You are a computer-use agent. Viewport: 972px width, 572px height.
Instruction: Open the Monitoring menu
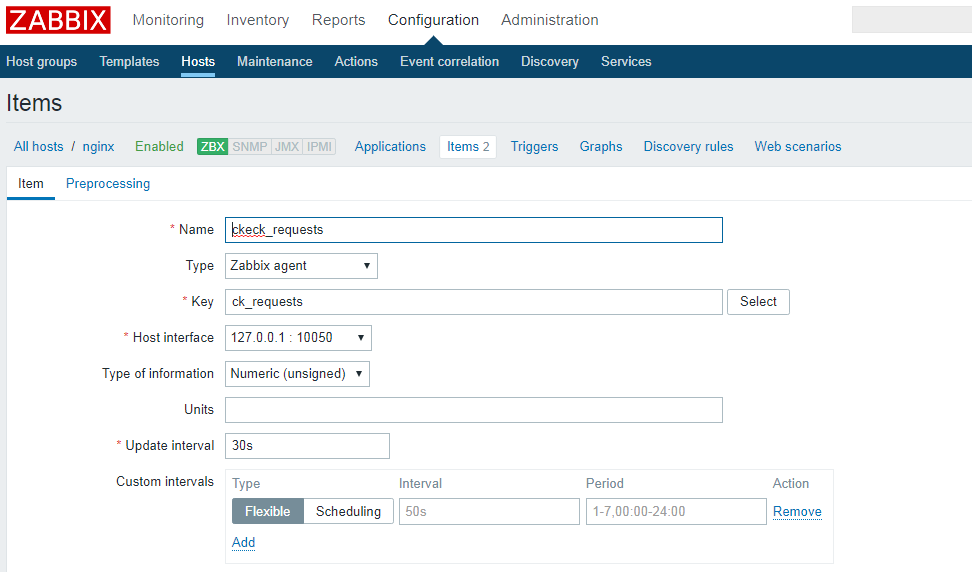click(168, 20)
